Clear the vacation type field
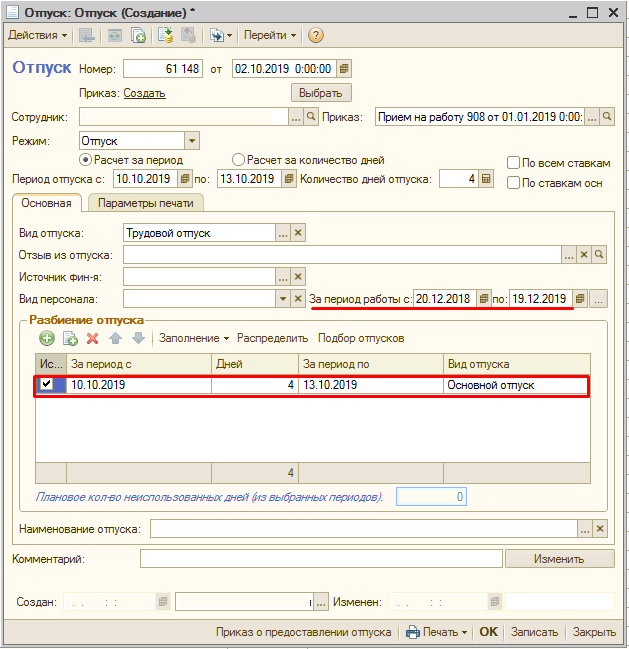This screenshot has height=649, width=629. pyautogui.click(x=298, y=233)
